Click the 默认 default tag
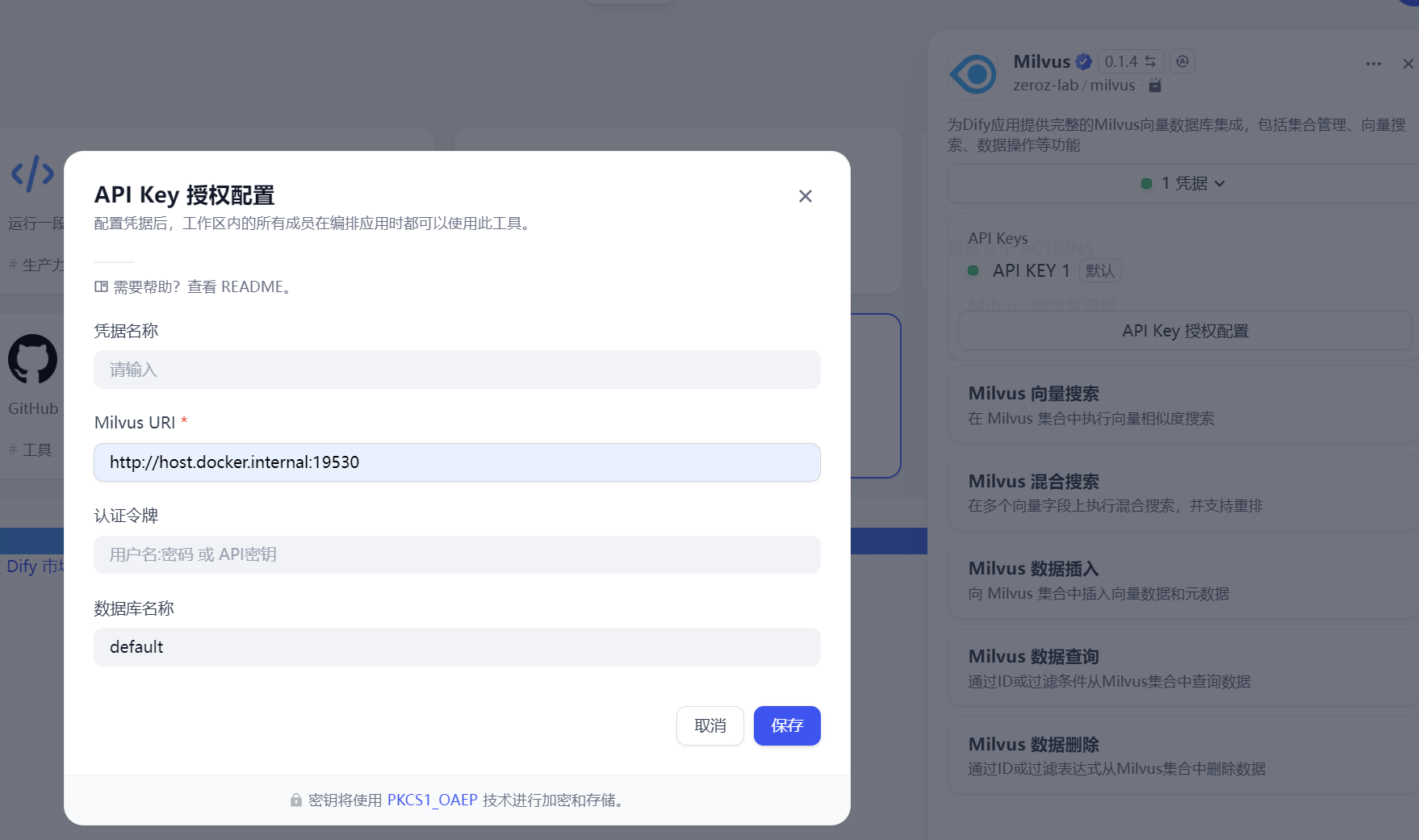Screen dimensions: 1419x840 coord(1100,270)
